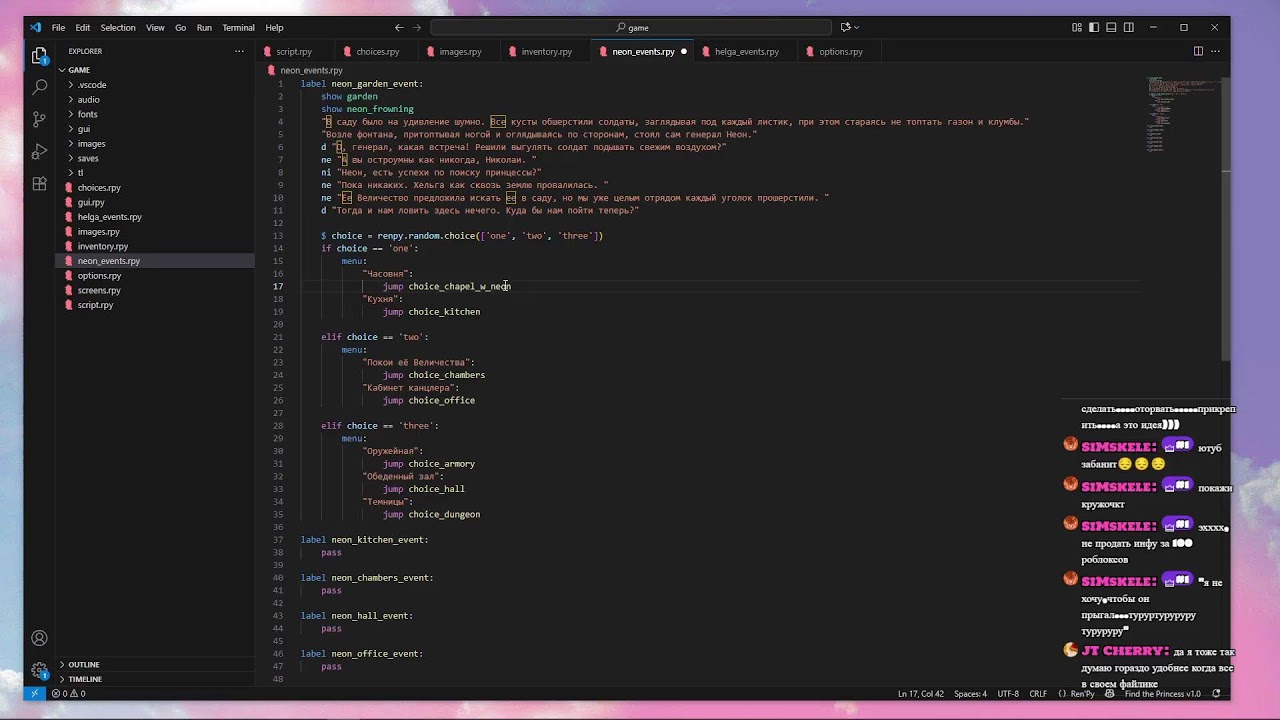Screen dimensions: 1280x720
Task: Switch to the choices.rpy tab
Action: (377, 51)
